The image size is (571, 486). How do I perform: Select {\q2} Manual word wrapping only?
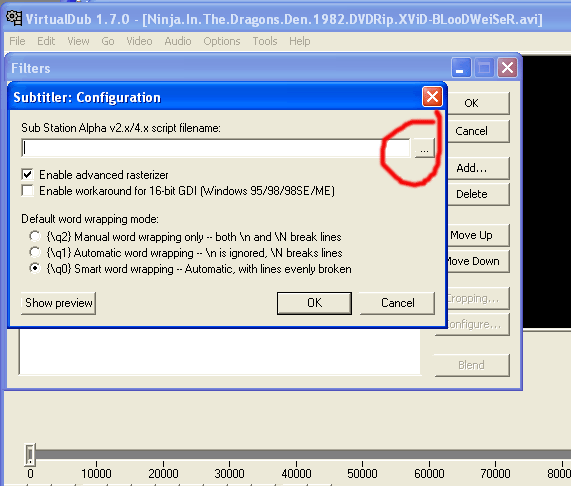[x=35, y=237]
